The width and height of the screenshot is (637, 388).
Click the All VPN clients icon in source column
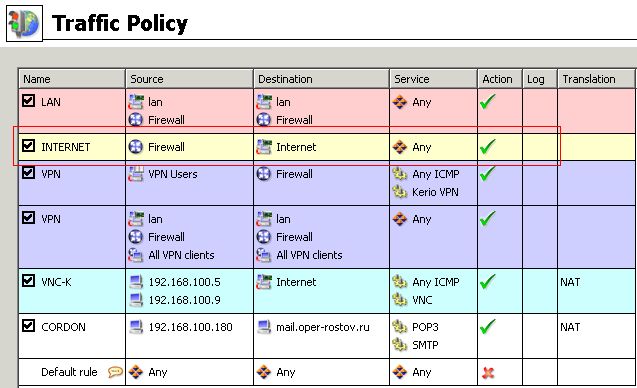[136, 255]
